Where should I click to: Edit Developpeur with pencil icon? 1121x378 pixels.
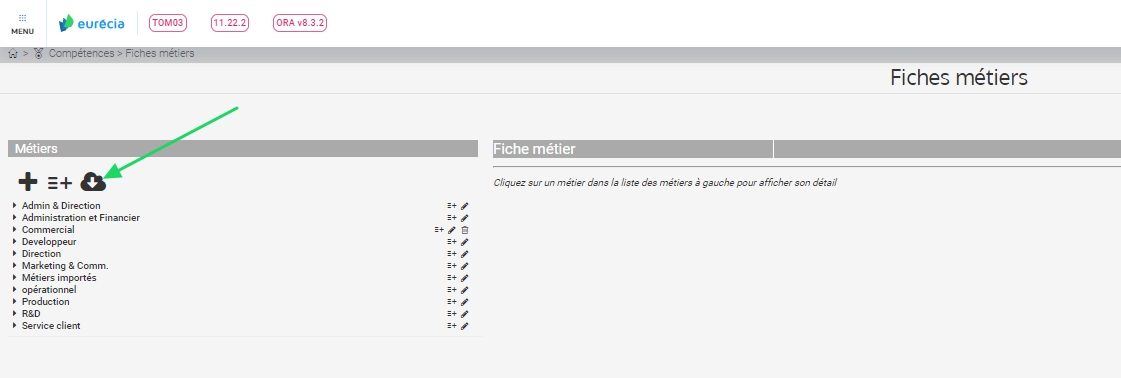pos(465,242)
